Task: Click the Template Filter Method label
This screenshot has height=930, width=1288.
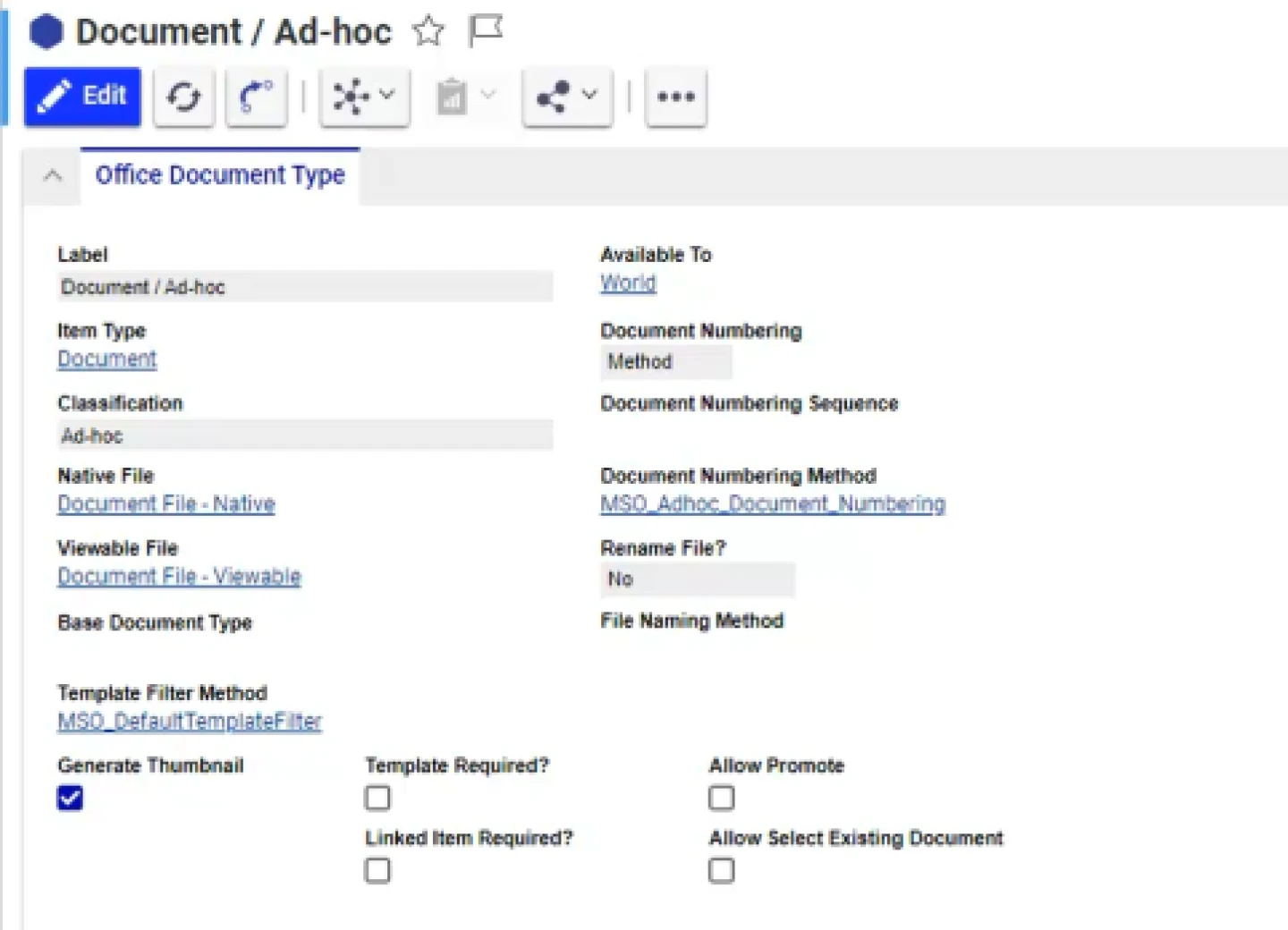Action: click(163, 693)
